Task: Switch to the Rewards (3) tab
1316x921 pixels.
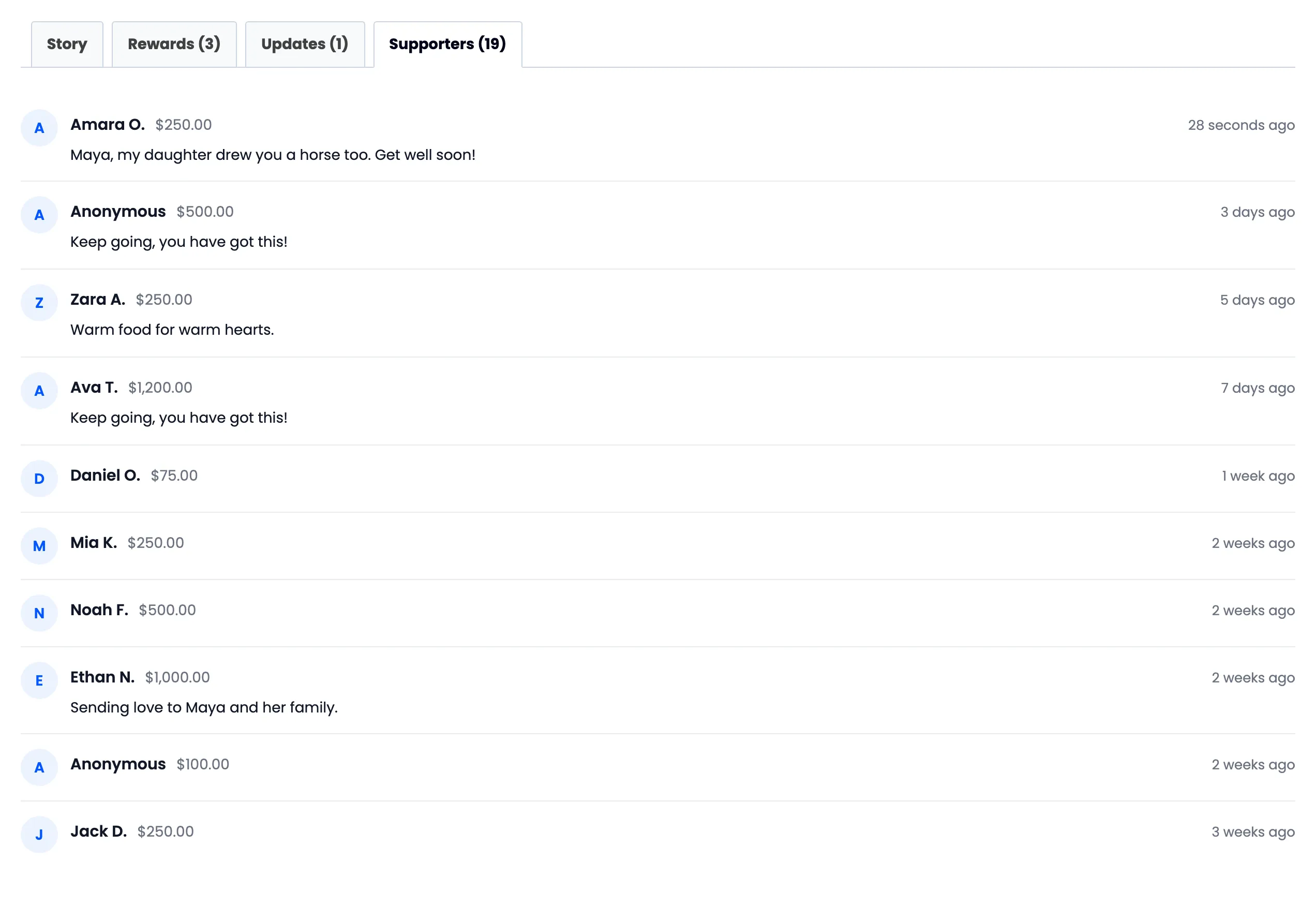Action: click(174, 44)
